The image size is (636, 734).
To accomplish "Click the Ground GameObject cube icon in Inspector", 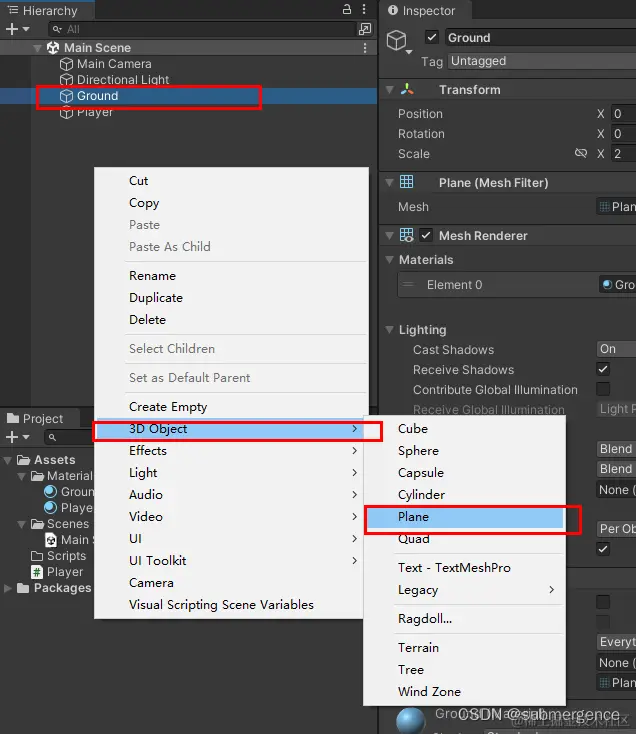I will pos(397,40).
